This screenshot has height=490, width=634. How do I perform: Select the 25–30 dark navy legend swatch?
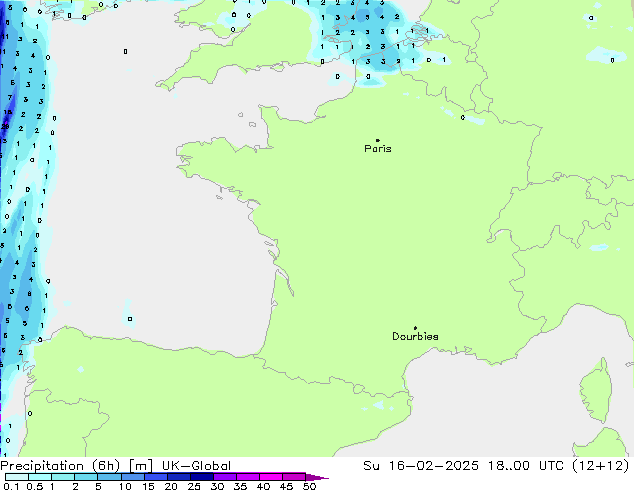(x=201, y=477)
